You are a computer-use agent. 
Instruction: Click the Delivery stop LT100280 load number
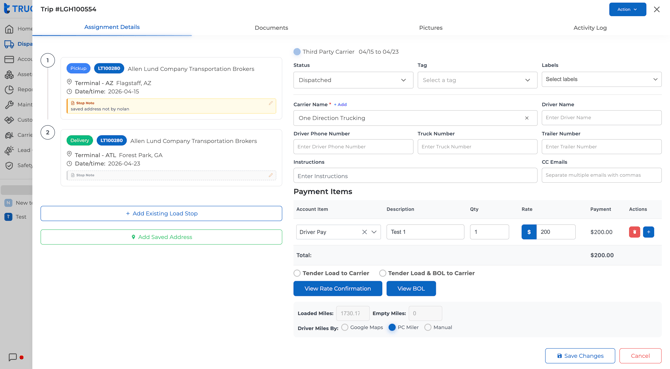[112, 140]
